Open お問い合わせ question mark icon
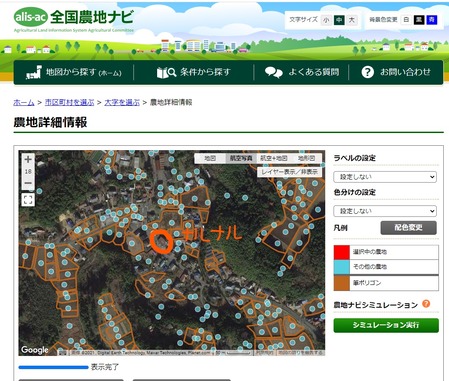This screenshot has height=381, width=449. point(367,72)
